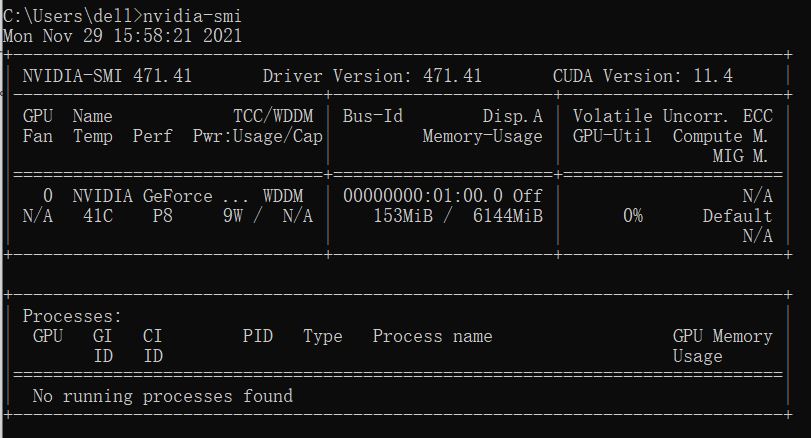Click the nvidia-smi command text
811x438 pixels.
(192, 16)
